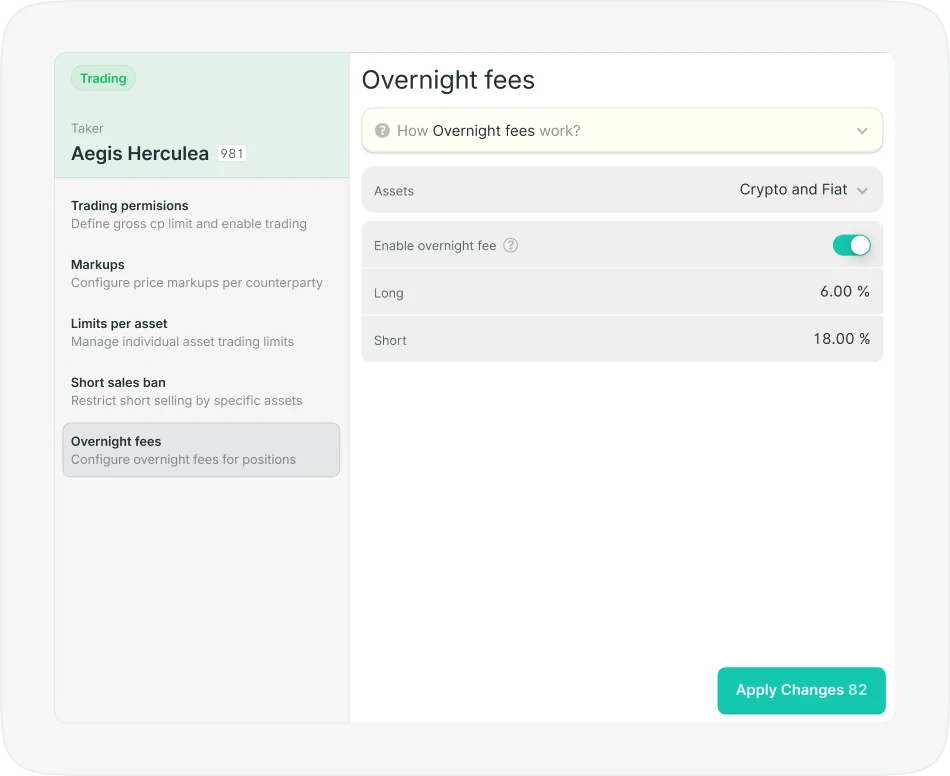This screenshot has width=950, height=776.
Task: Expand the How Overnight fees work chevron
Action: coord(862,131)
